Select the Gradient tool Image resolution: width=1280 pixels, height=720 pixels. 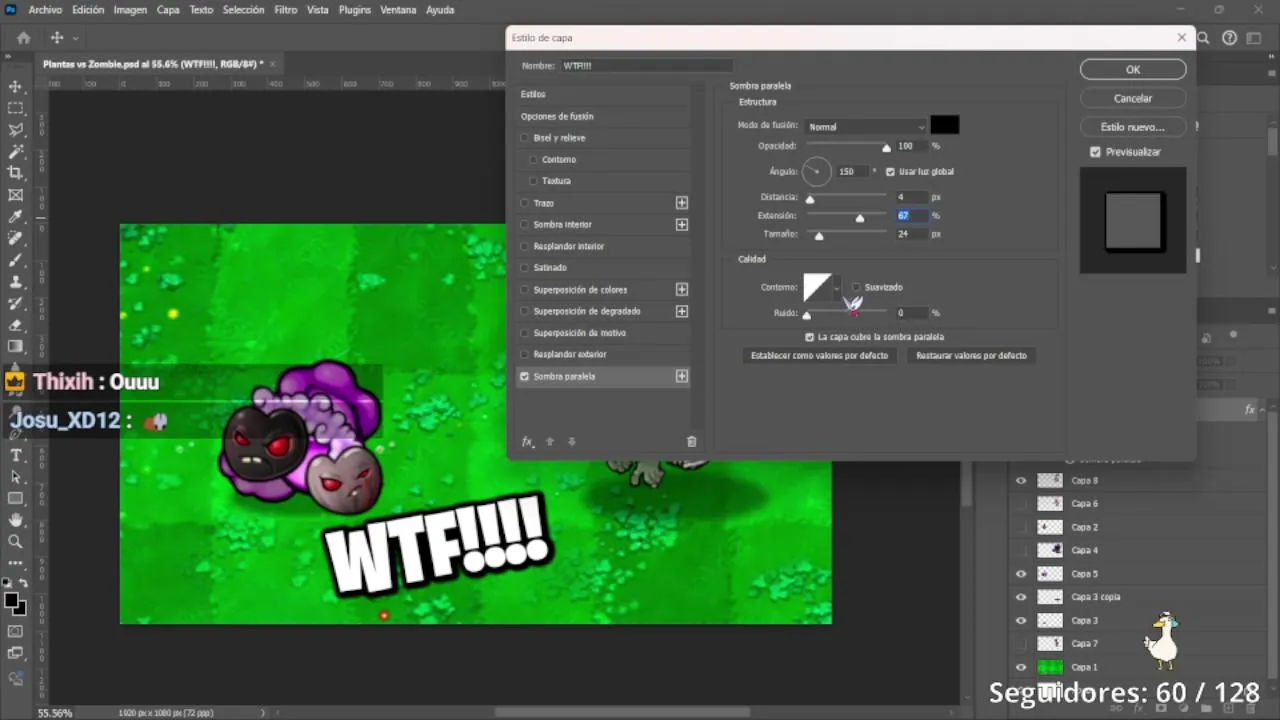[16, 347]
